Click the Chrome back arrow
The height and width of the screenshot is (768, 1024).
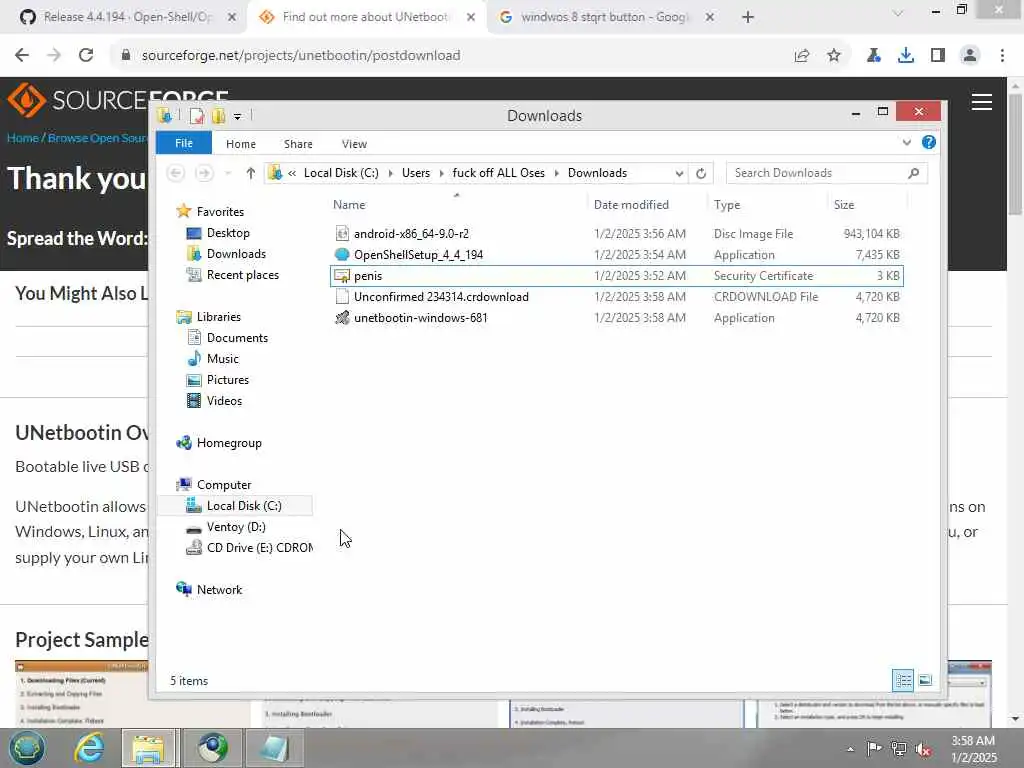click(x=22, y=56)
